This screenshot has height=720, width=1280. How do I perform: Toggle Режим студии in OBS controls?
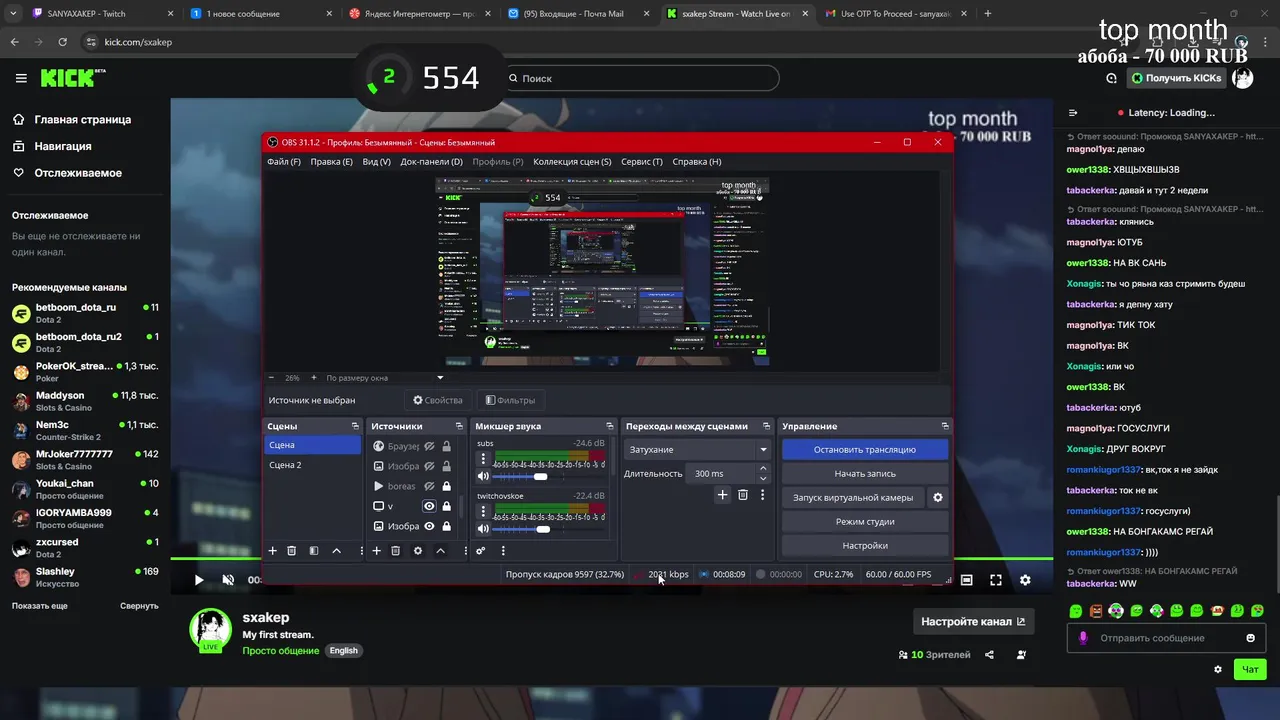[865, 521]
